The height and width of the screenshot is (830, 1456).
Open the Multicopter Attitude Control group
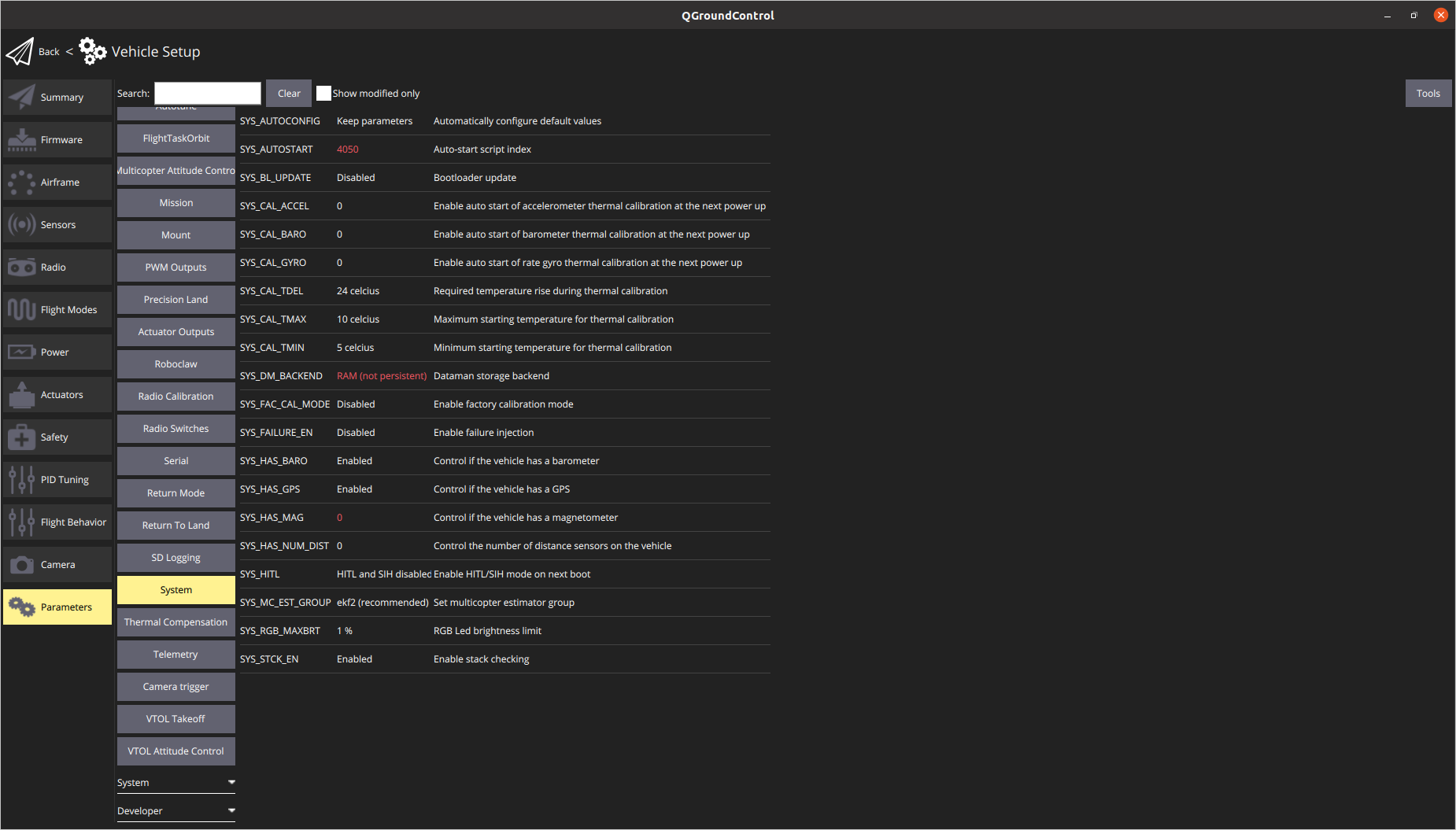(x=176, y=171)
